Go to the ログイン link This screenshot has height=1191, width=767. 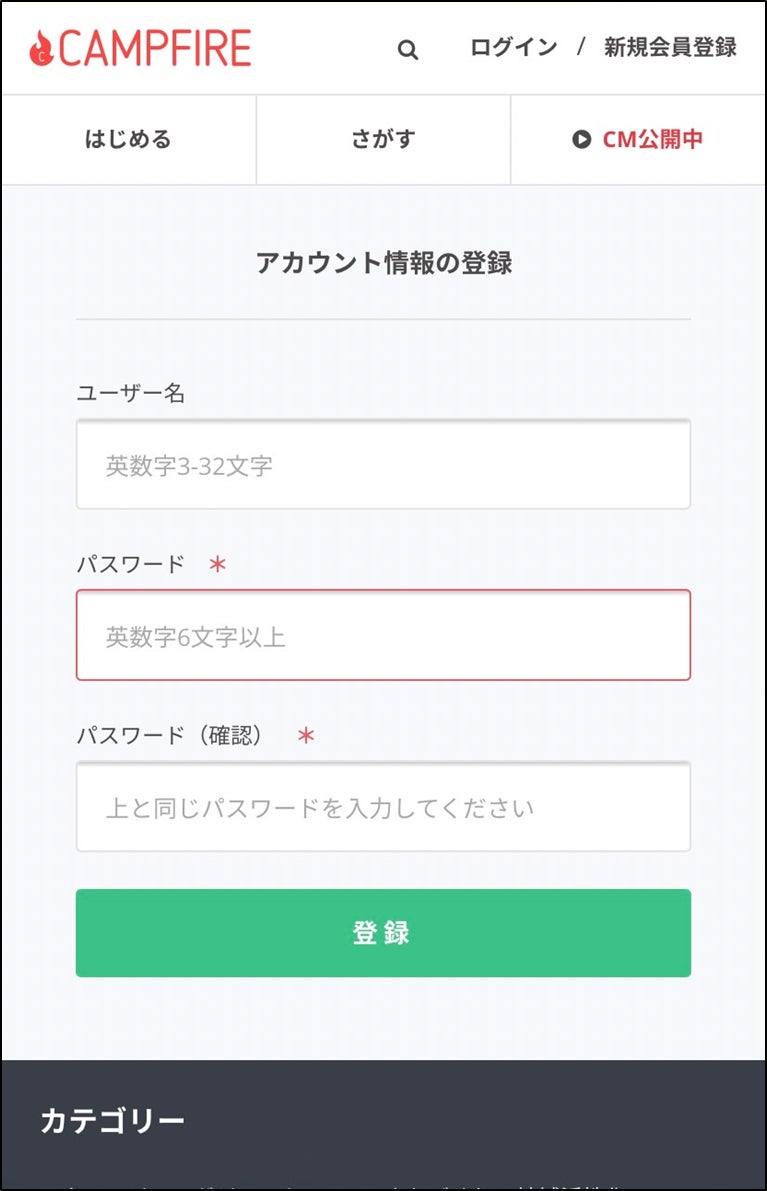[513, 47]
